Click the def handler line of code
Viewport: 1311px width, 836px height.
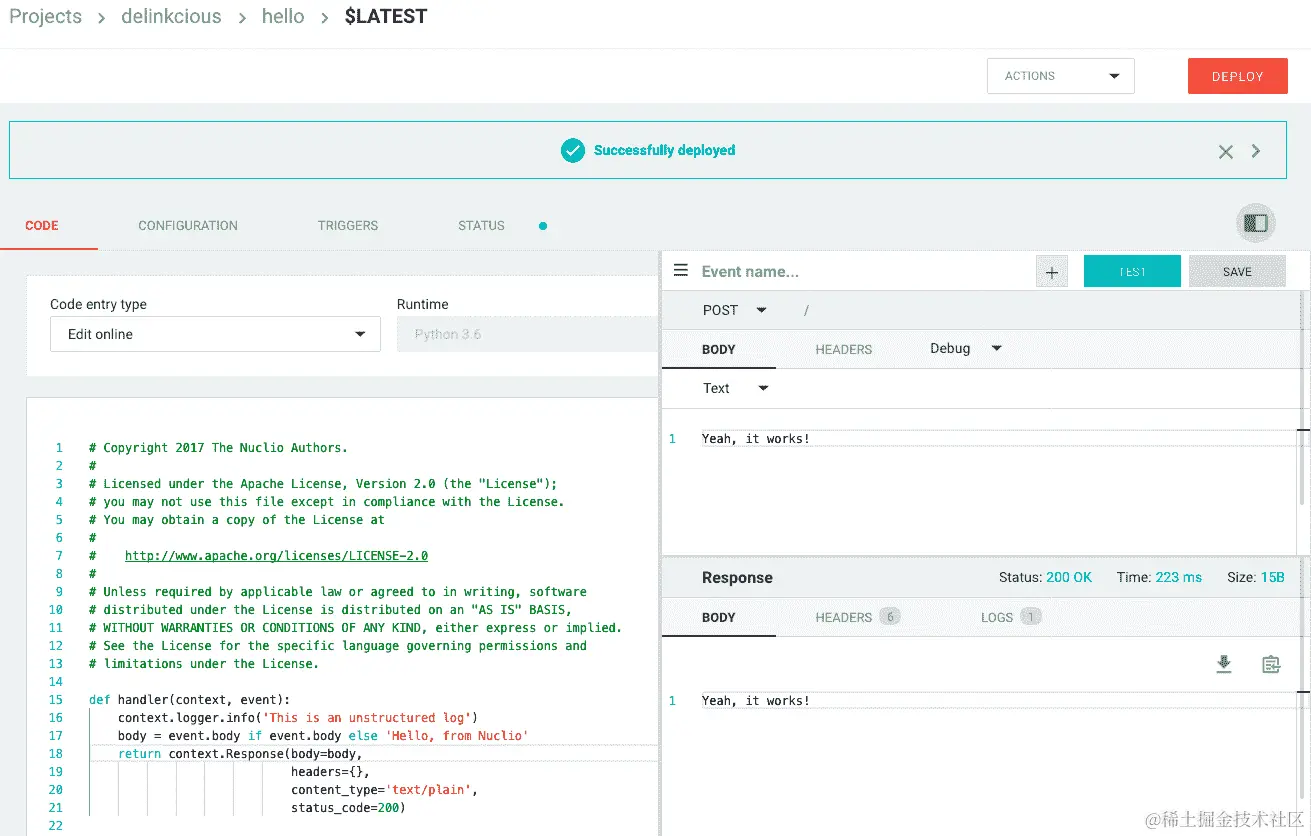point(189,700)
